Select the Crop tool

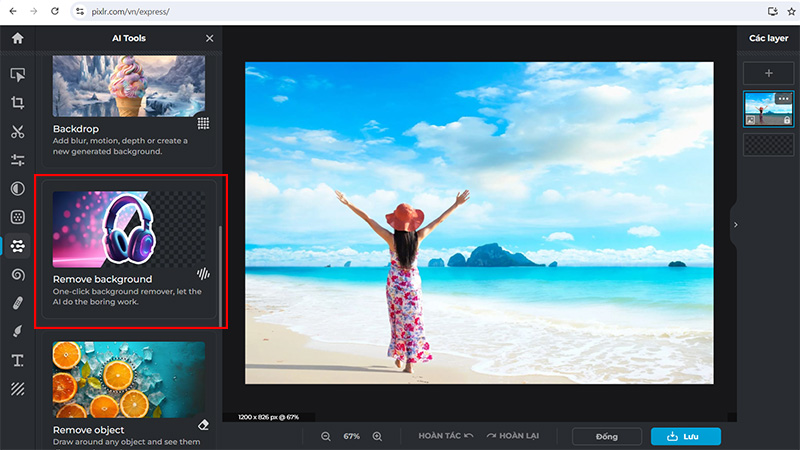coord(17,103)
